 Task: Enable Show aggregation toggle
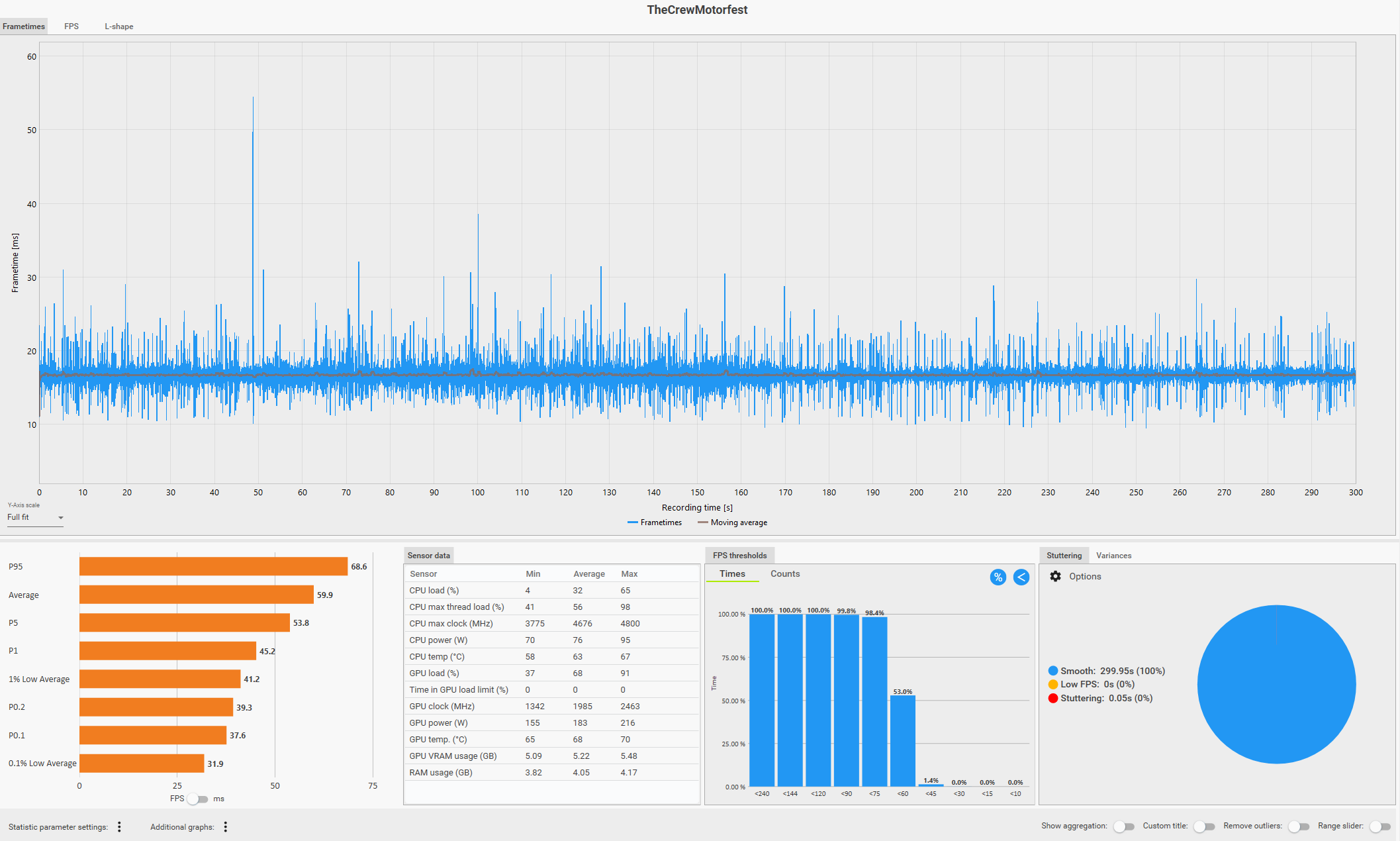(1123, 826)
